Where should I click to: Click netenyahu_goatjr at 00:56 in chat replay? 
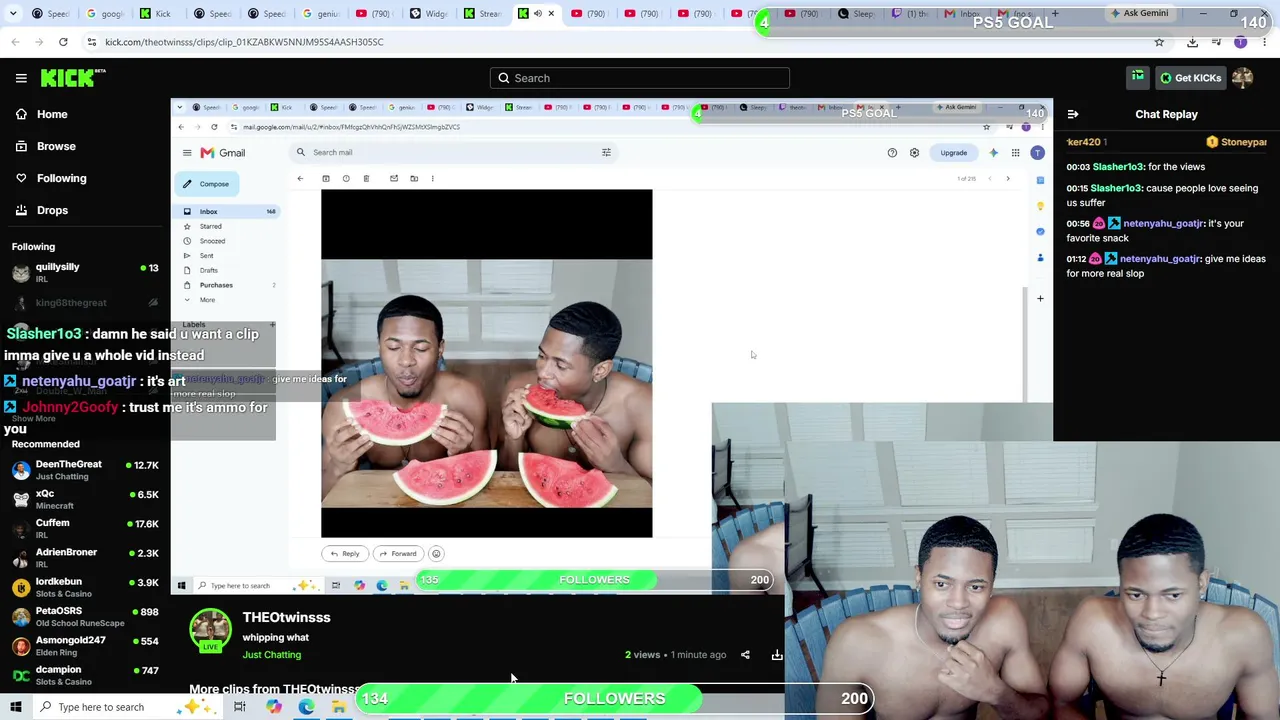(x=1161, y=223)
